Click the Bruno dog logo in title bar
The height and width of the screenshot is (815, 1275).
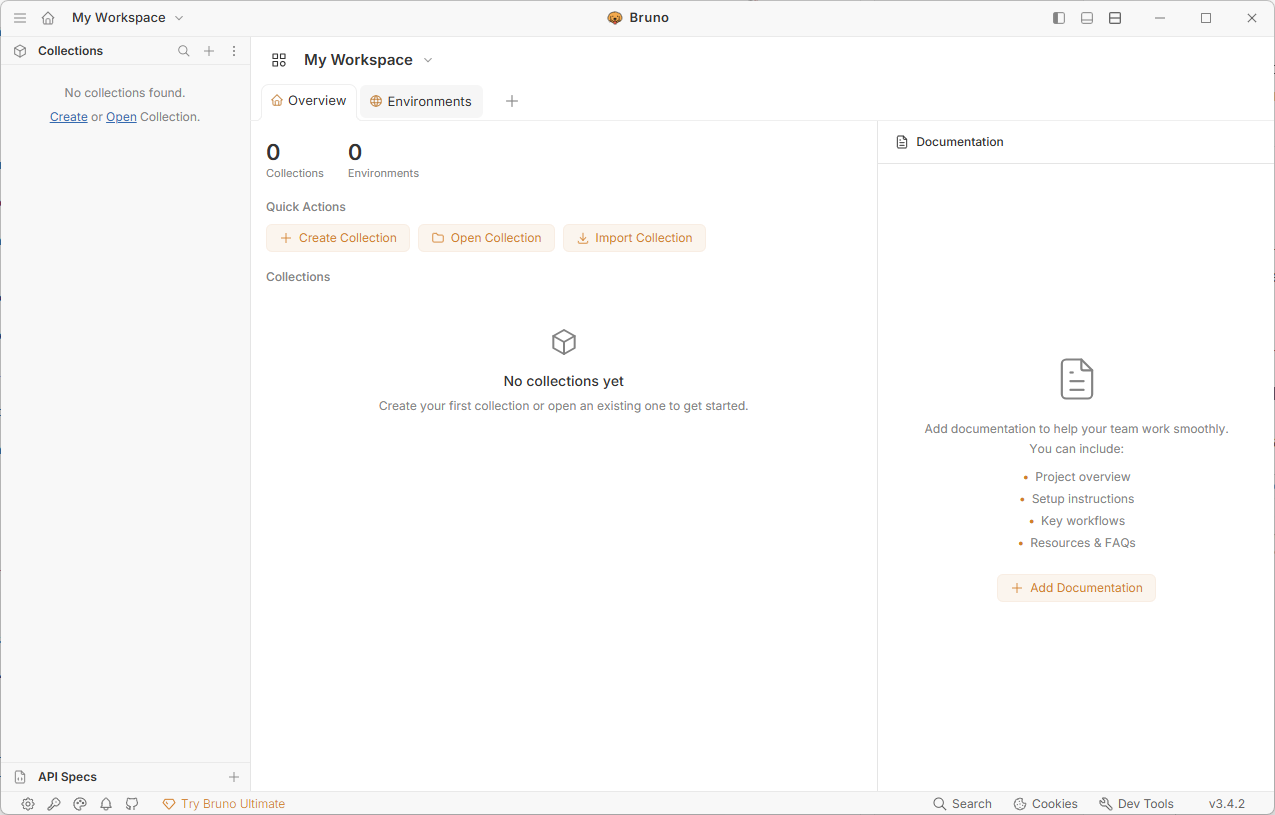click(x=615, y=18)
